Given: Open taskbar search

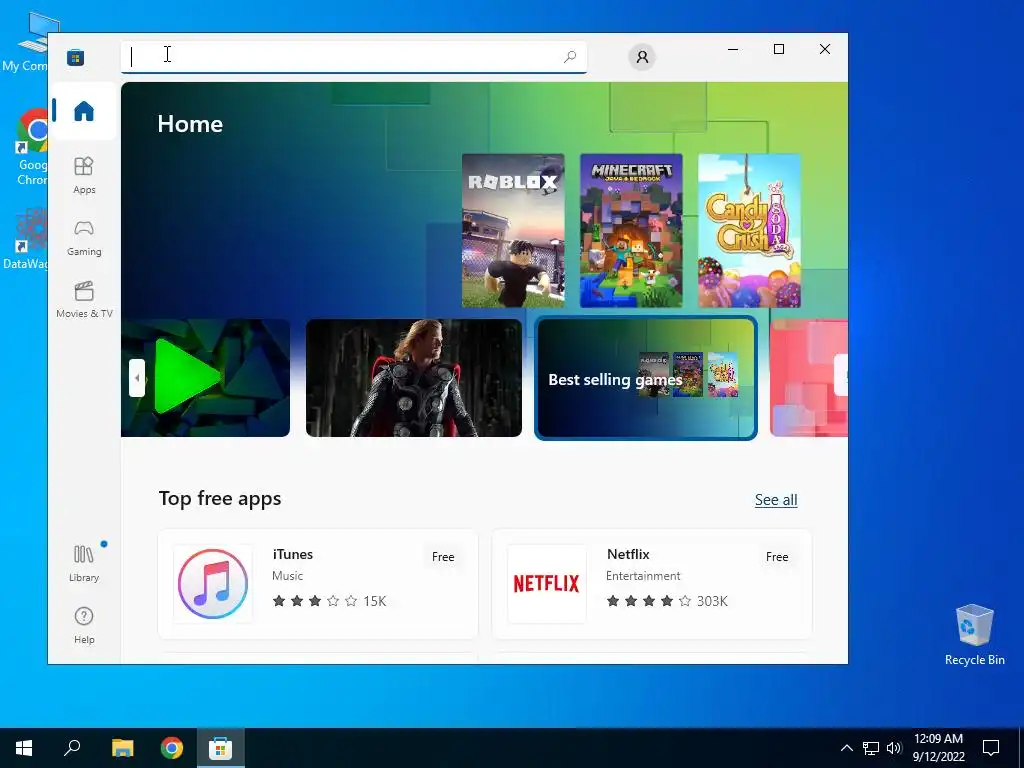Looking at the screenshot, I should 72,748.
